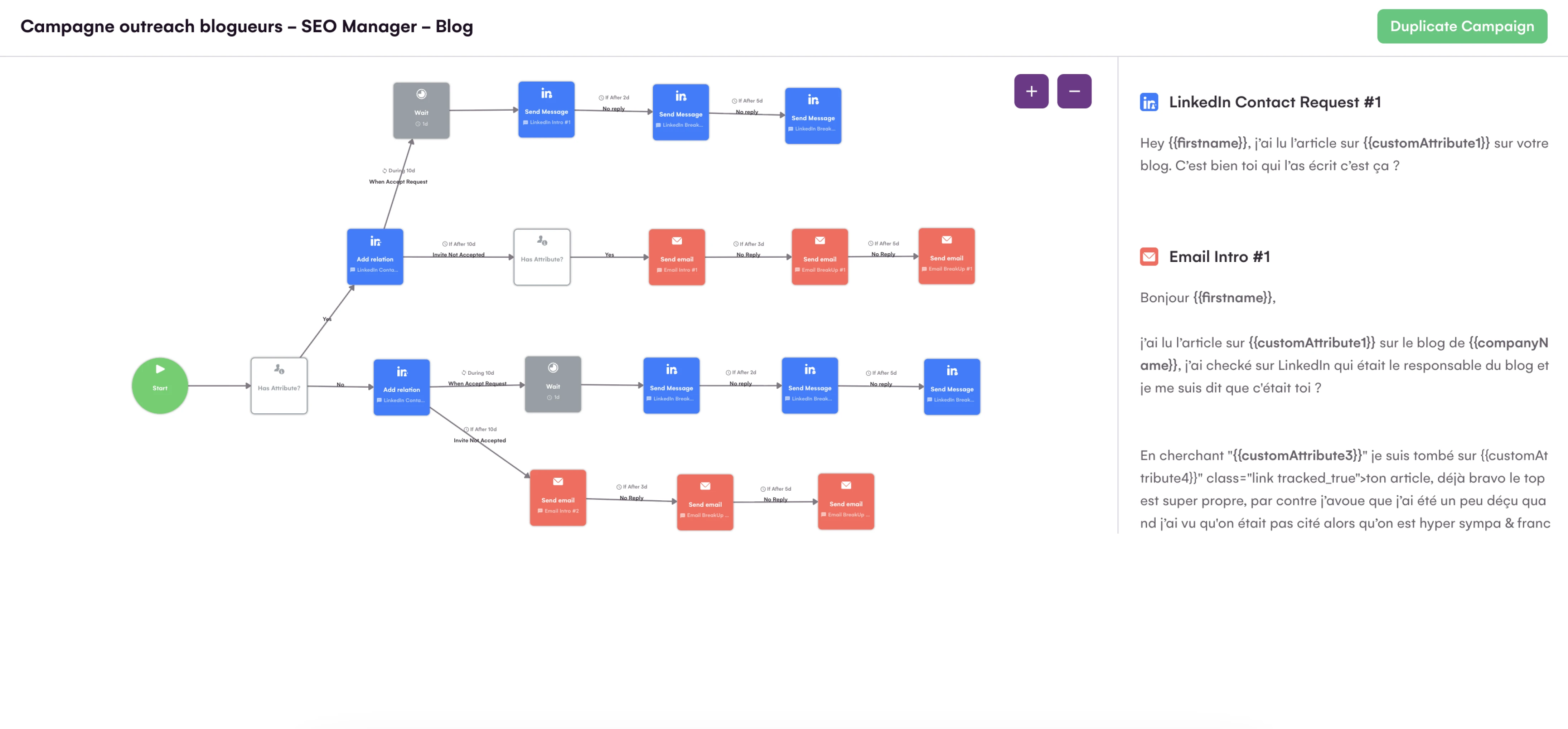Click the purple zoom in plus button
The image size is (1568, 729).
coord(1031,91)
